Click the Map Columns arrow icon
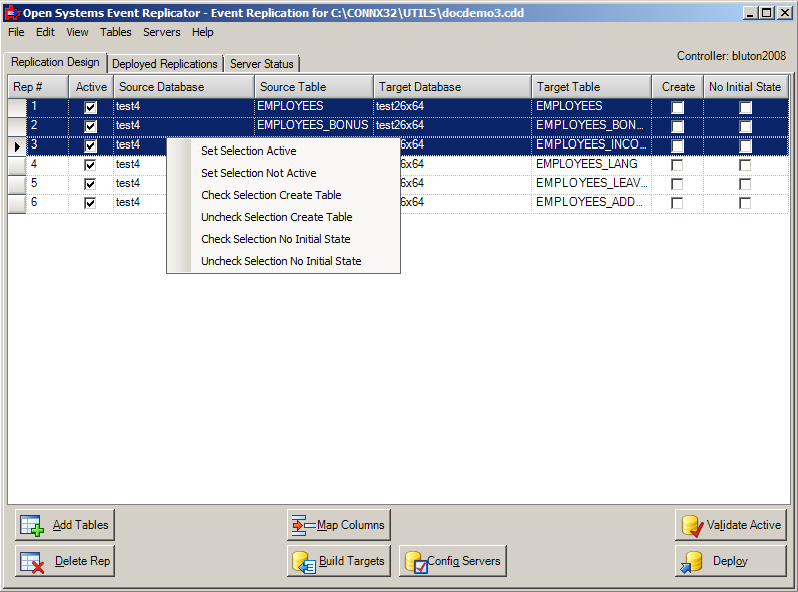Image resolution: width=798 pixels, height=592 pixels. pyautogui.click(x=304, y=525)
